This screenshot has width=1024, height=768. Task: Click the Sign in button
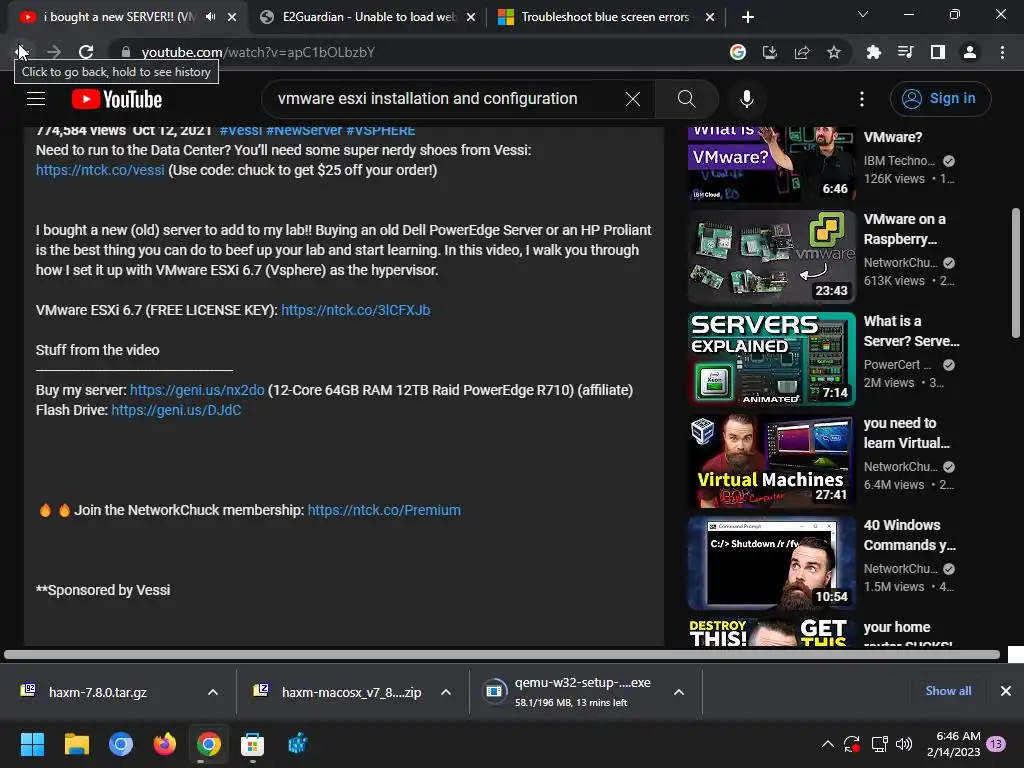[940, 99]
